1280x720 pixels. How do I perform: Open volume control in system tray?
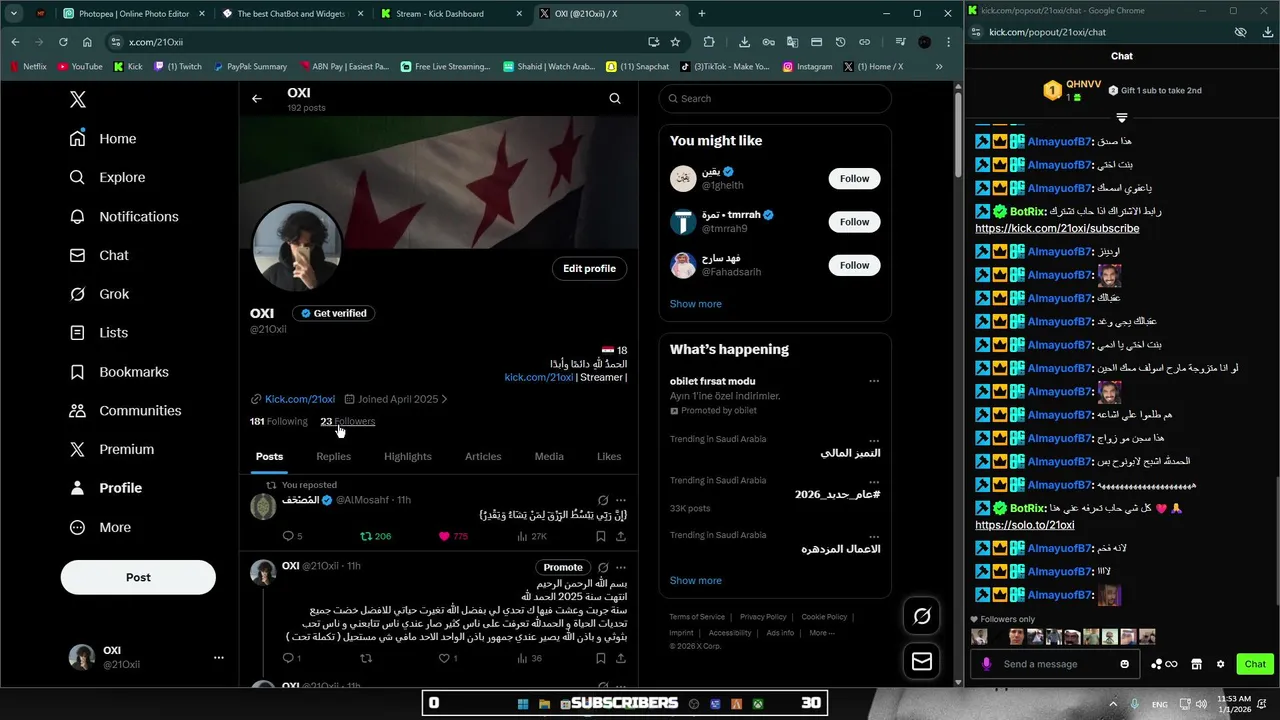pyautogui.click(x=1199, y=704)
